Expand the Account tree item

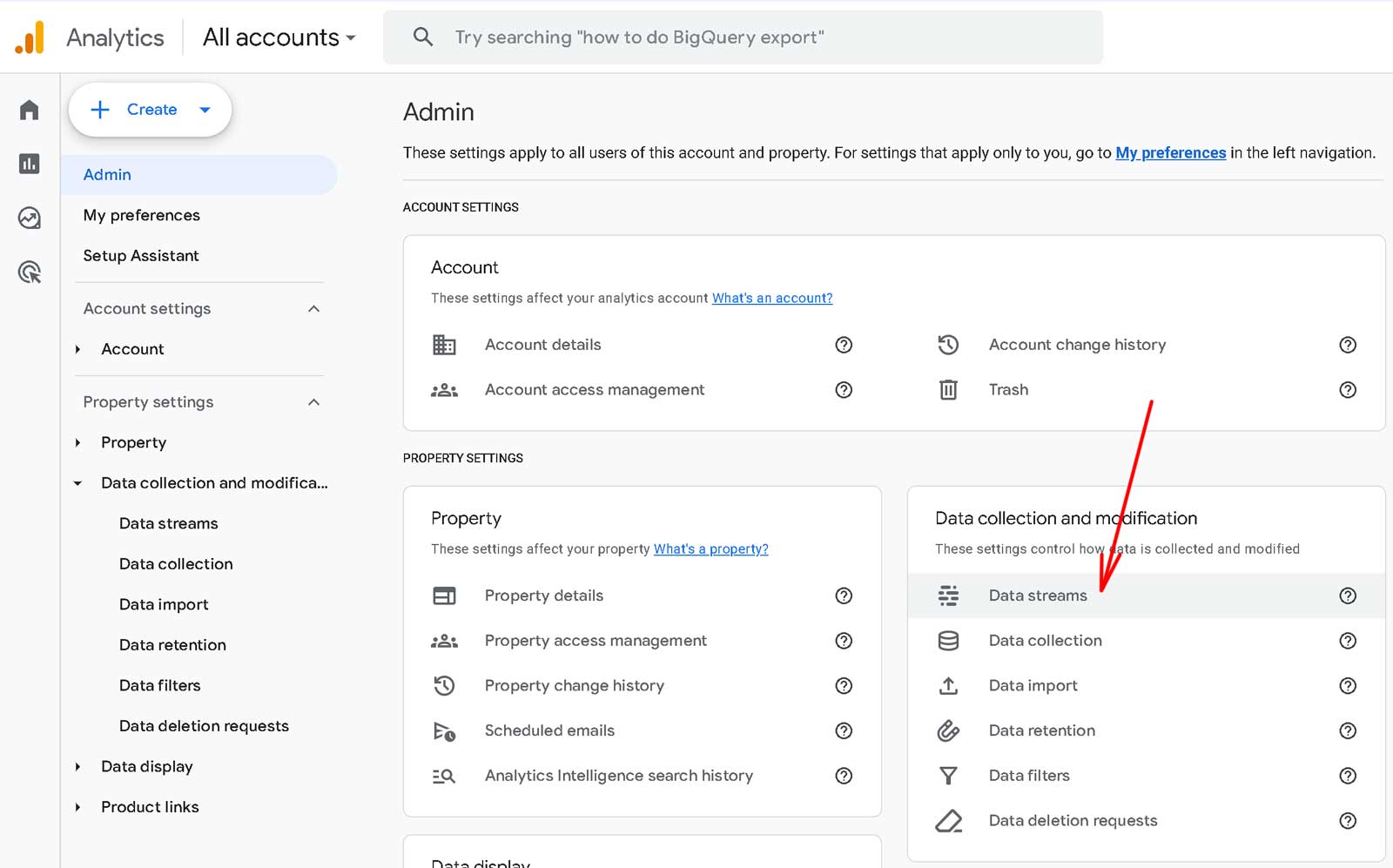tap(77, 349)
